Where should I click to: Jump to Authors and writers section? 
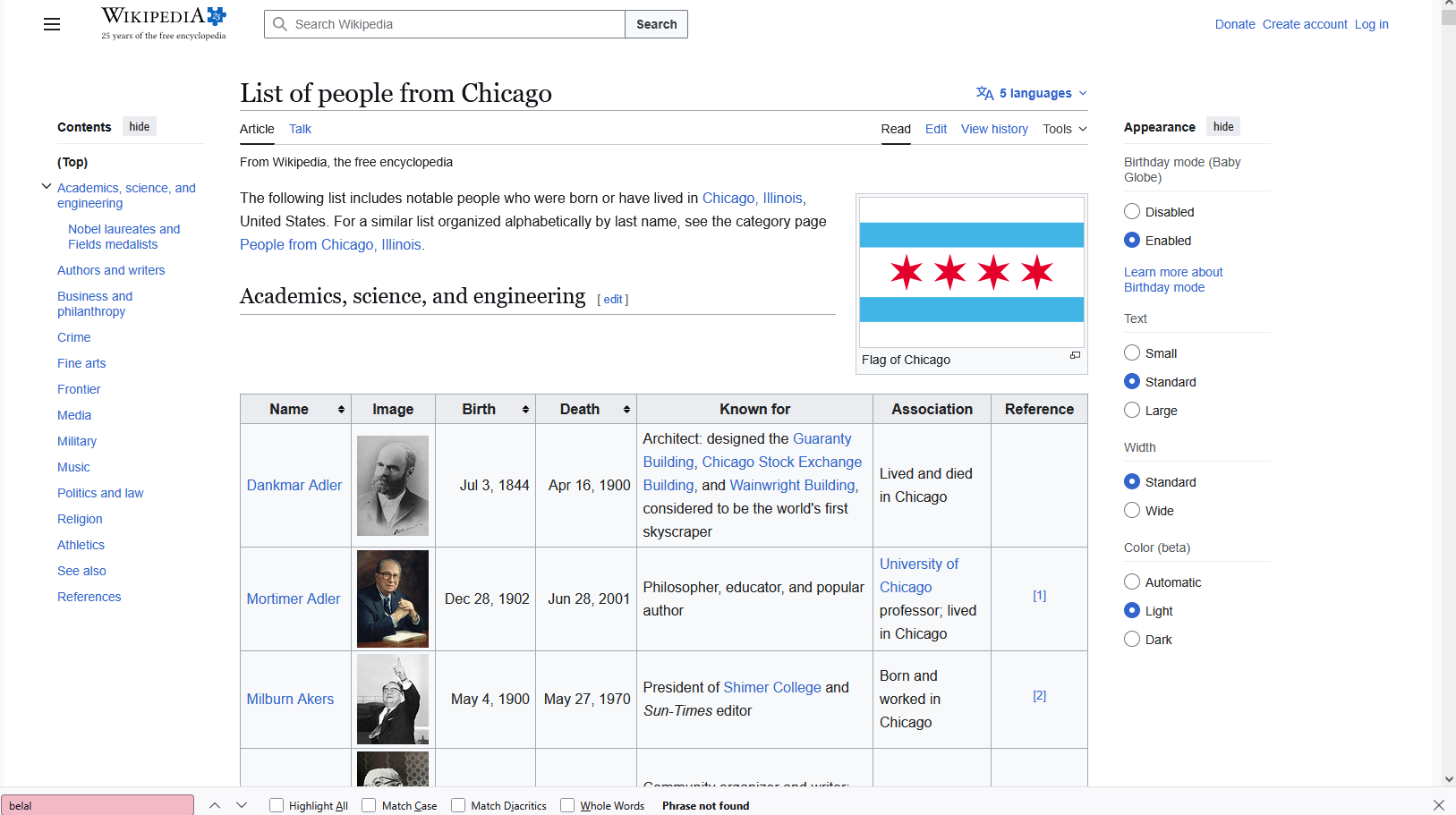tap(111, 270)
